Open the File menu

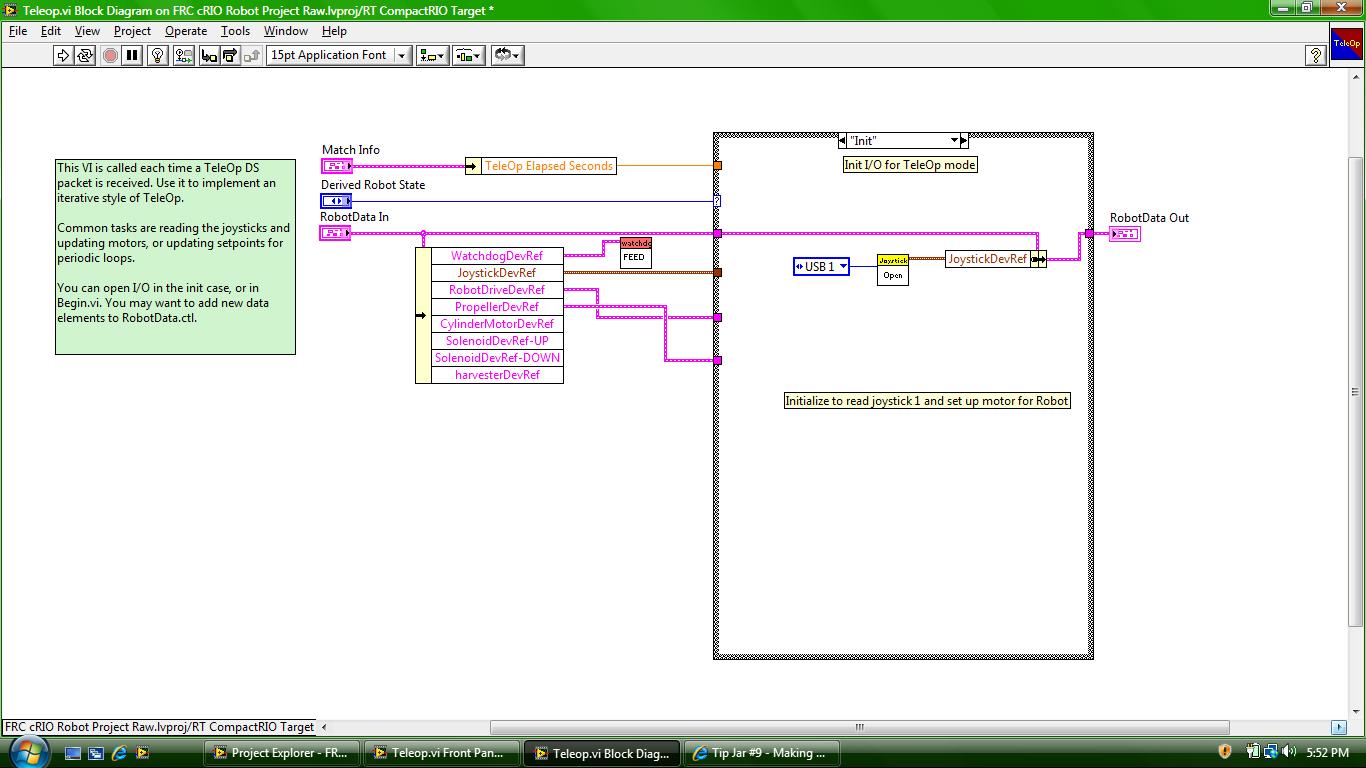coord(18,31)
